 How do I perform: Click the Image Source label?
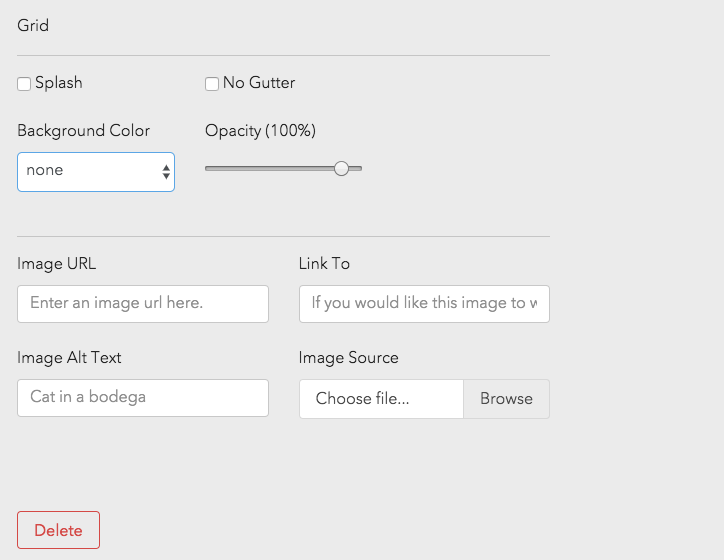348,358
